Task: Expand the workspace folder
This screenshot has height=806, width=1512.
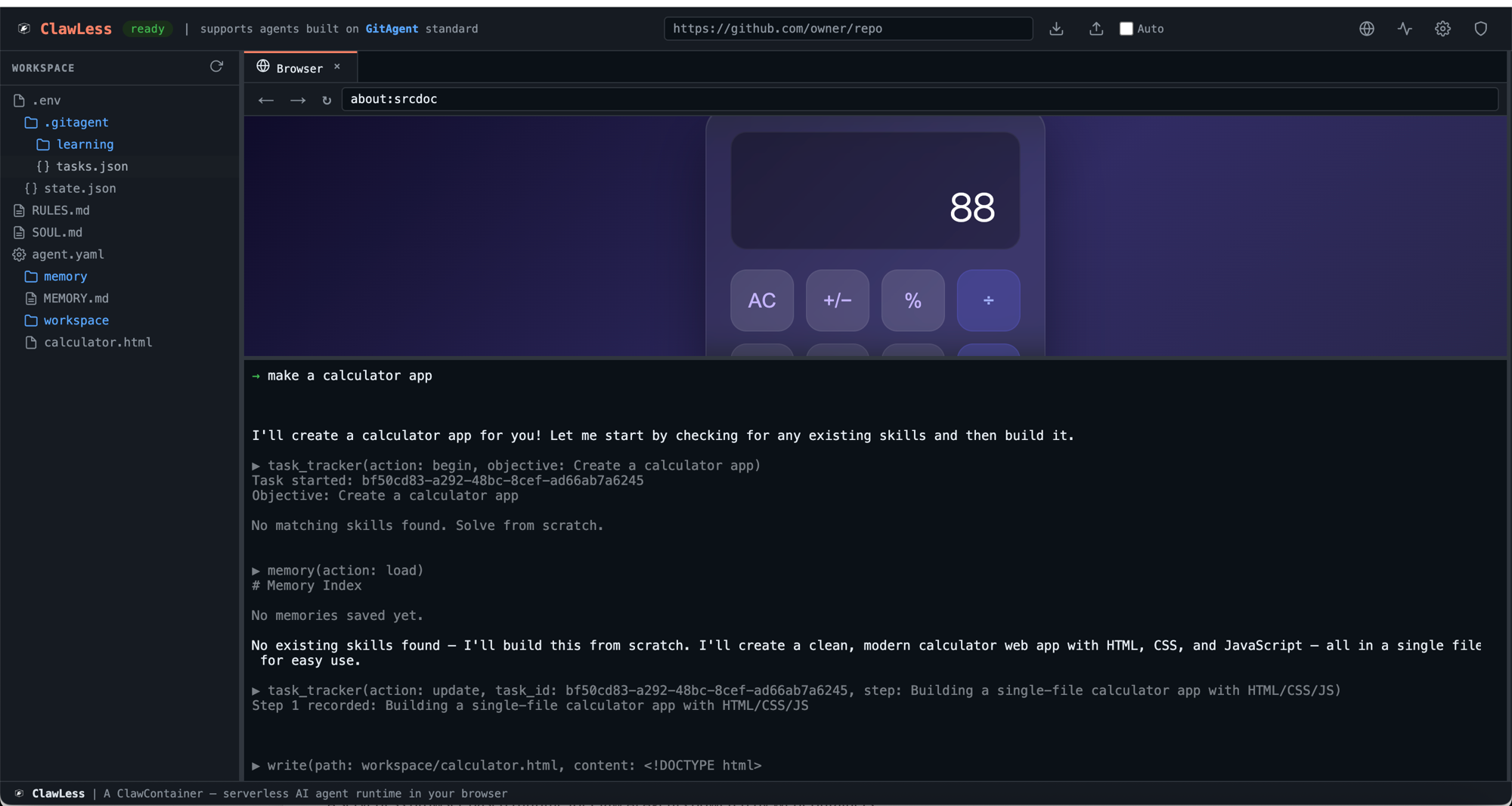Action: [76, 320]
